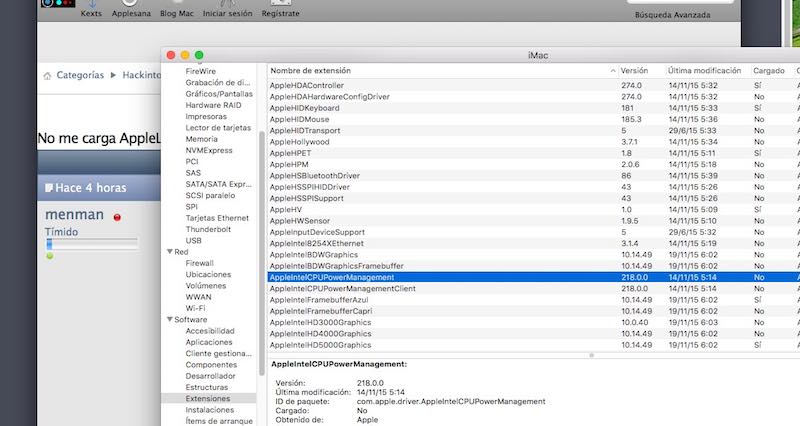Go to Categorías breadcrumb

click(80, 75)
